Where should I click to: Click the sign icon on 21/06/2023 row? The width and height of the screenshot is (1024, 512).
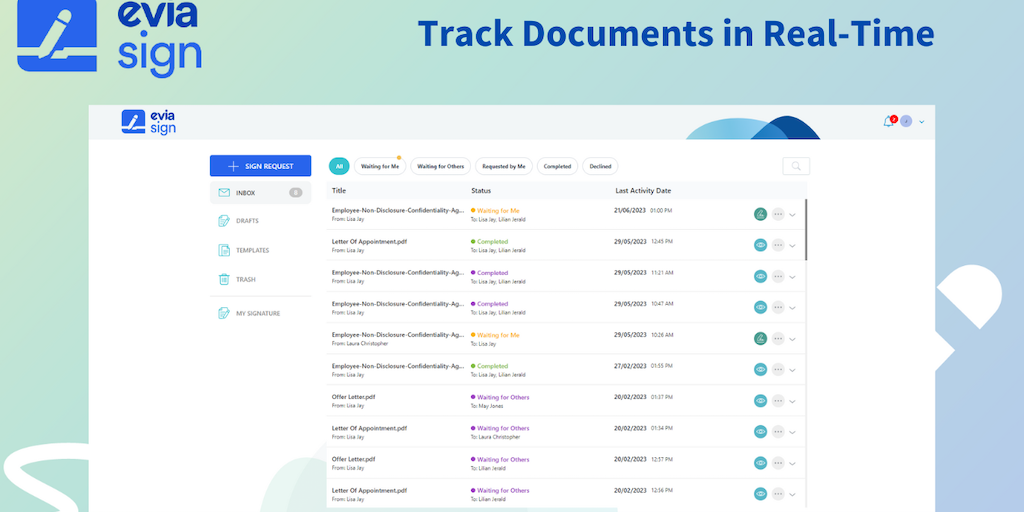click(x=760, y=214)
